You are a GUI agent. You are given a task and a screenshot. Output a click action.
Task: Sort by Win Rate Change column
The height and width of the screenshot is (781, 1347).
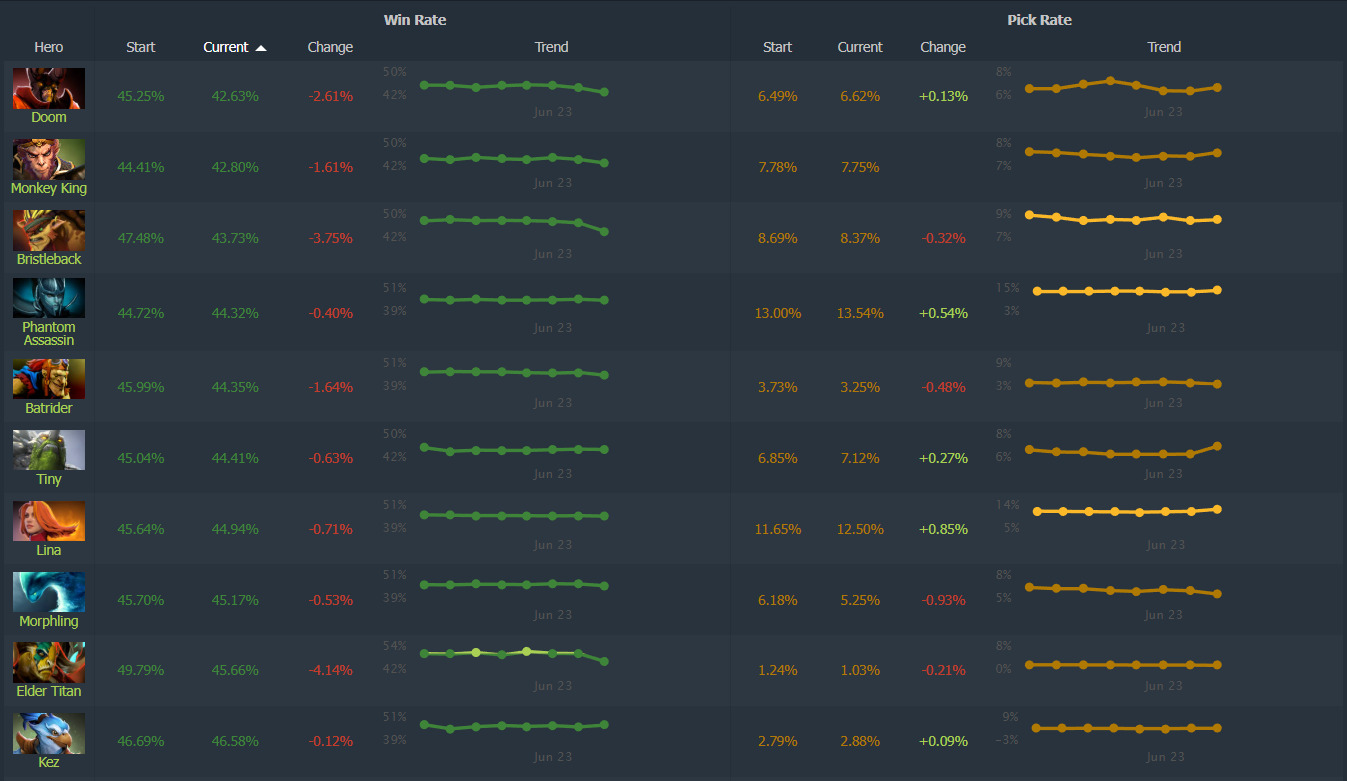coord(330,47)
